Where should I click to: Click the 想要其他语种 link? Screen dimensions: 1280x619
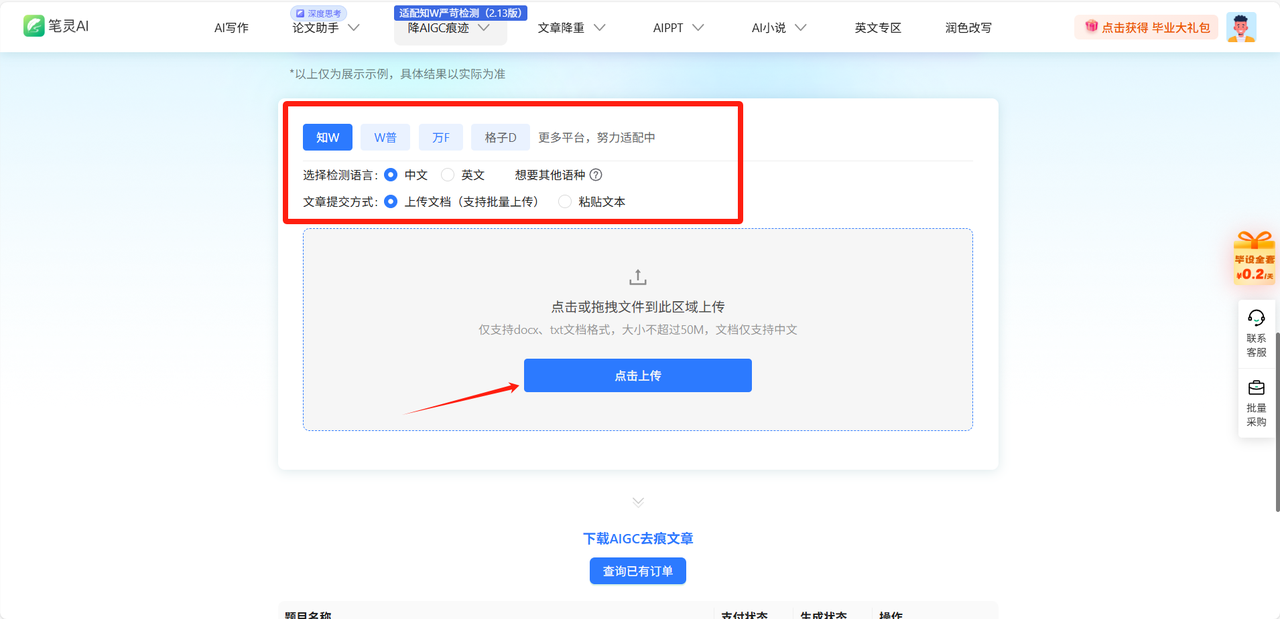549,174
